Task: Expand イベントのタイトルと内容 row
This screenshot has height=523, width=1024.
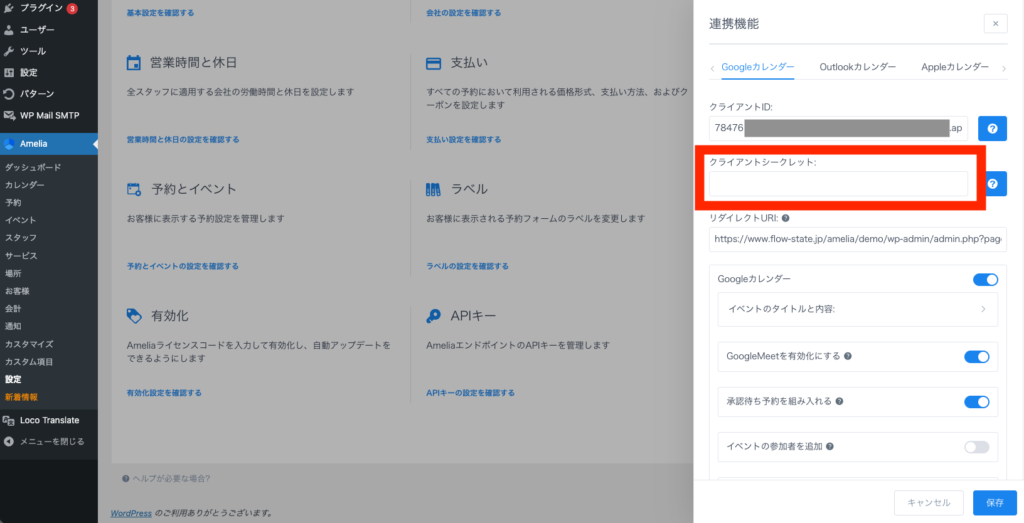Action: pyautogui.click(x=858, y=310)
